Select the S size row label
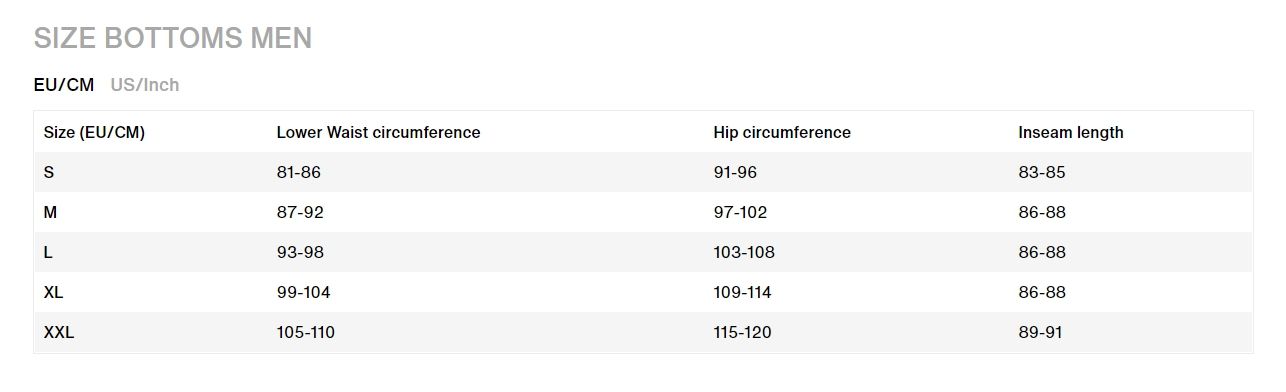This screenshot has width=1286, height=392. click(x=49, y=172)
